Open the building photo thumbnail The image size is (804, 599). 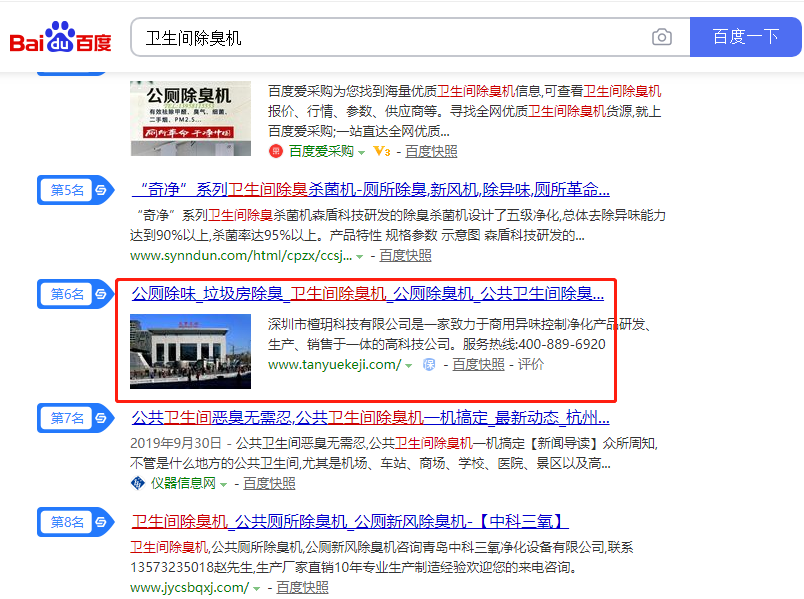pyautogui.click(x=191, y=351)
